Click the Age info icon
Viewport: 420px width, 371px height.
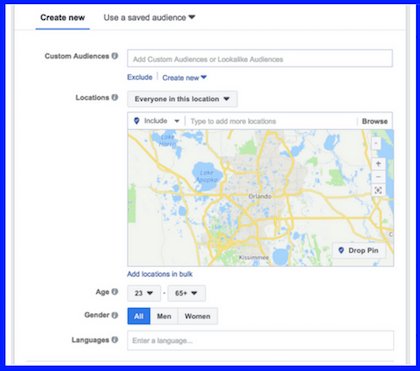click(x=115, y=292)
